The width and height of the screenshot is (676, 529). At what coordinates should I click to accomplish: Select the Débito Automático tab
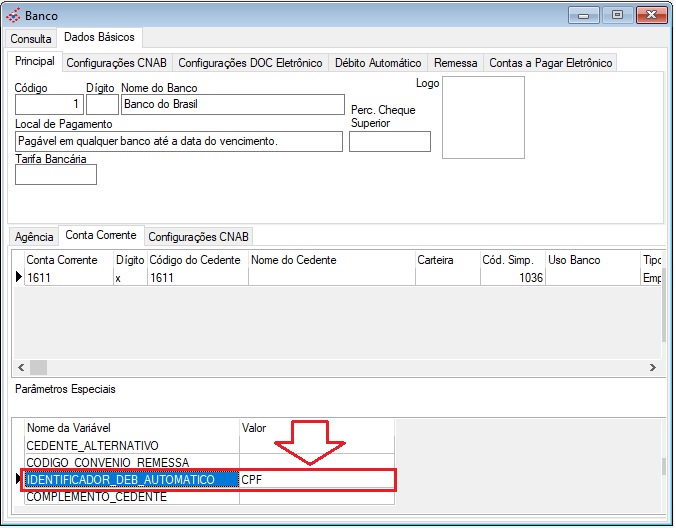click(378, 63)
